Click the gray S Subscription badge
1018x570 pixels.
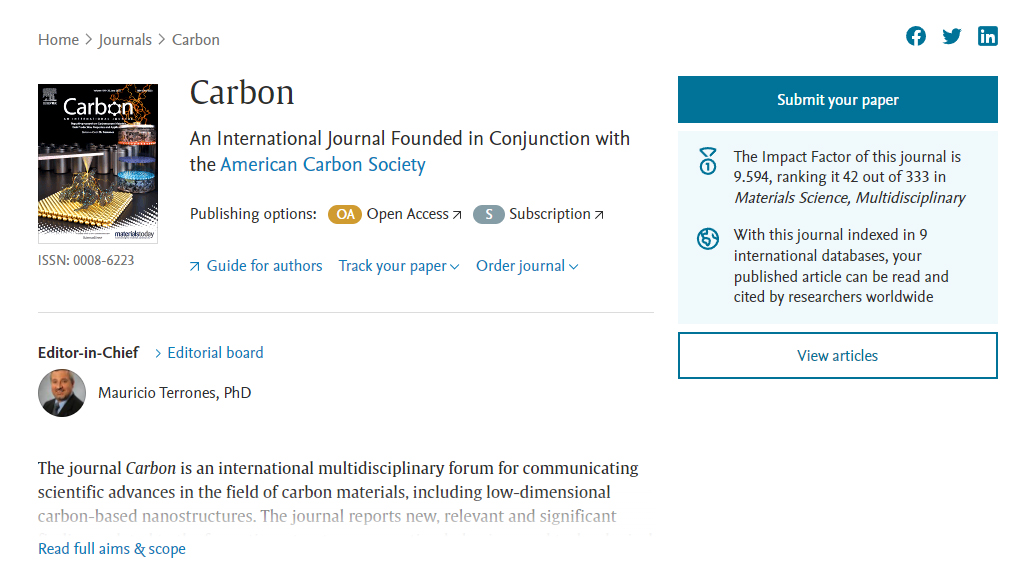pos(488,214)
